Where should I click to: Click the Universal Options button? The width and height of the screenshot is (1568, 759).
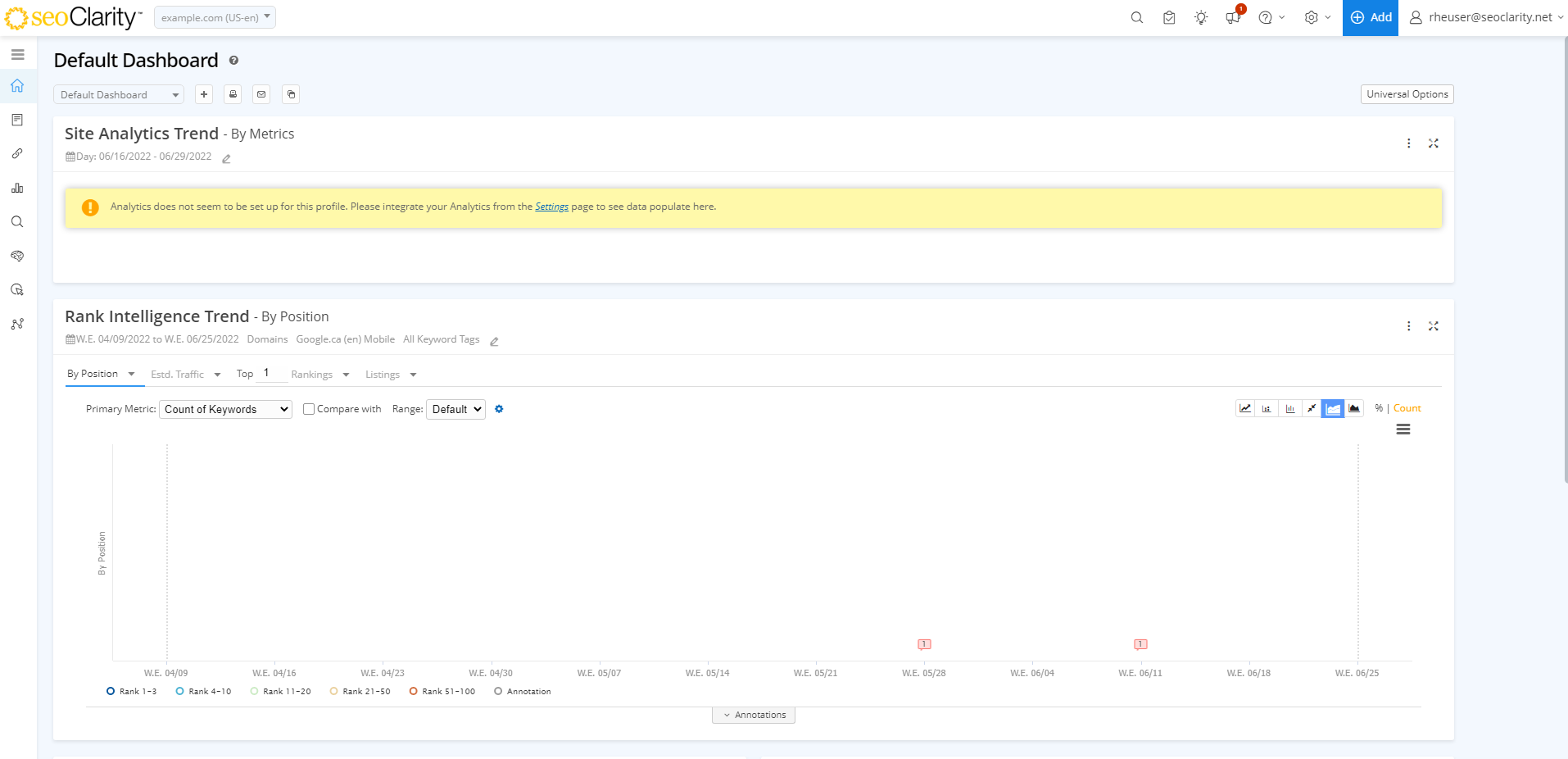click(x=1407, y=94)
